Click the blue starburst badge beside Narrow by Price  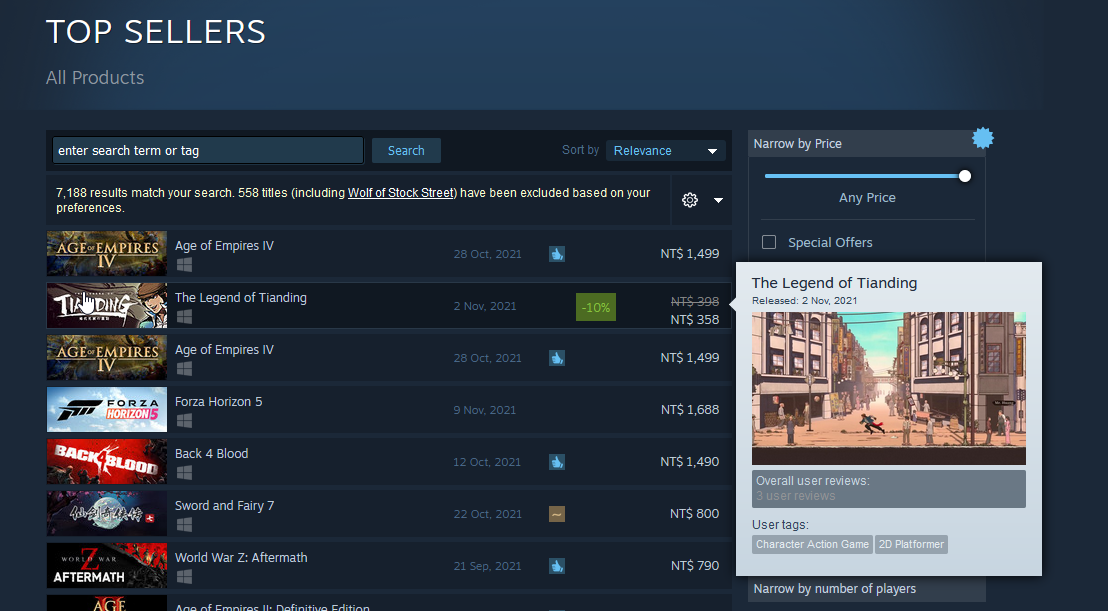click(982, 138)
